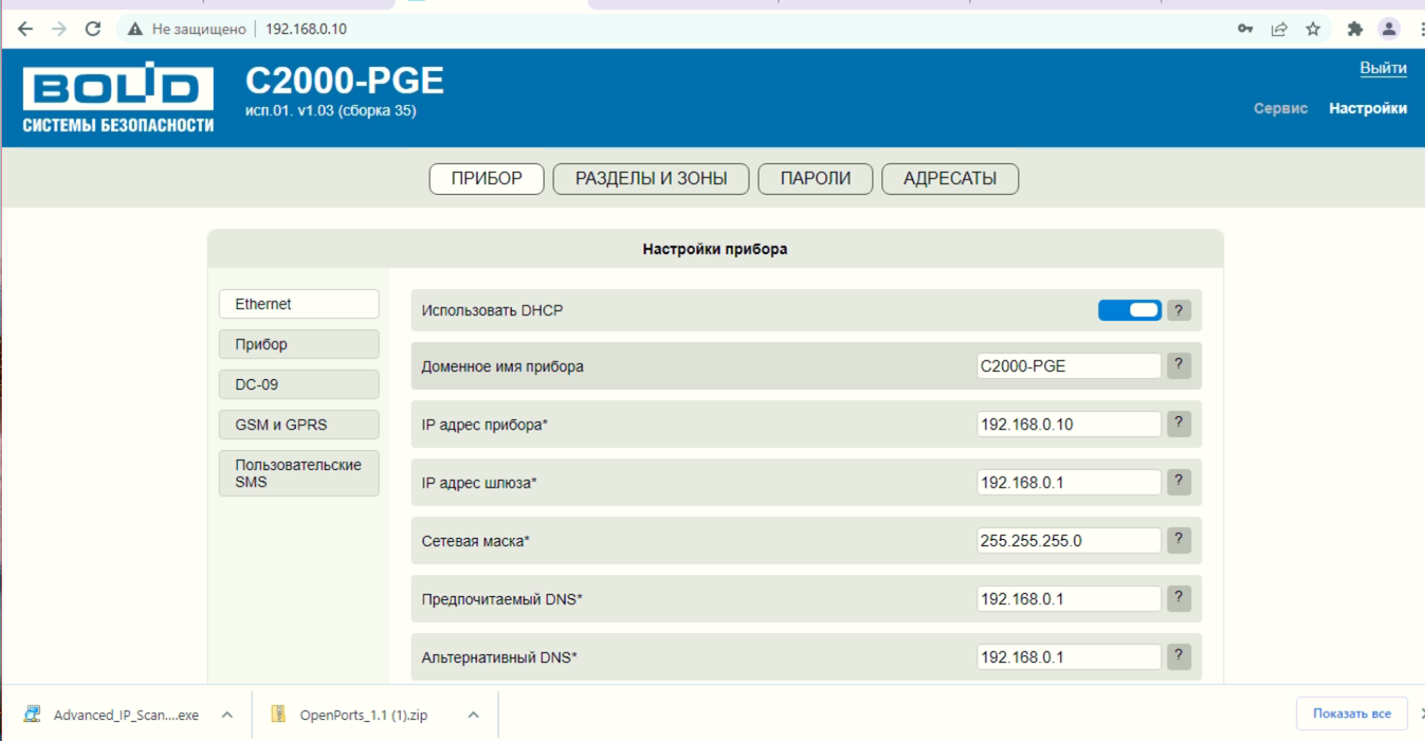The height and width of the screenshot is (741, 1425).
Task: Open the Advanced_IP_Scan....exe download
Action: tap(126, 715)
